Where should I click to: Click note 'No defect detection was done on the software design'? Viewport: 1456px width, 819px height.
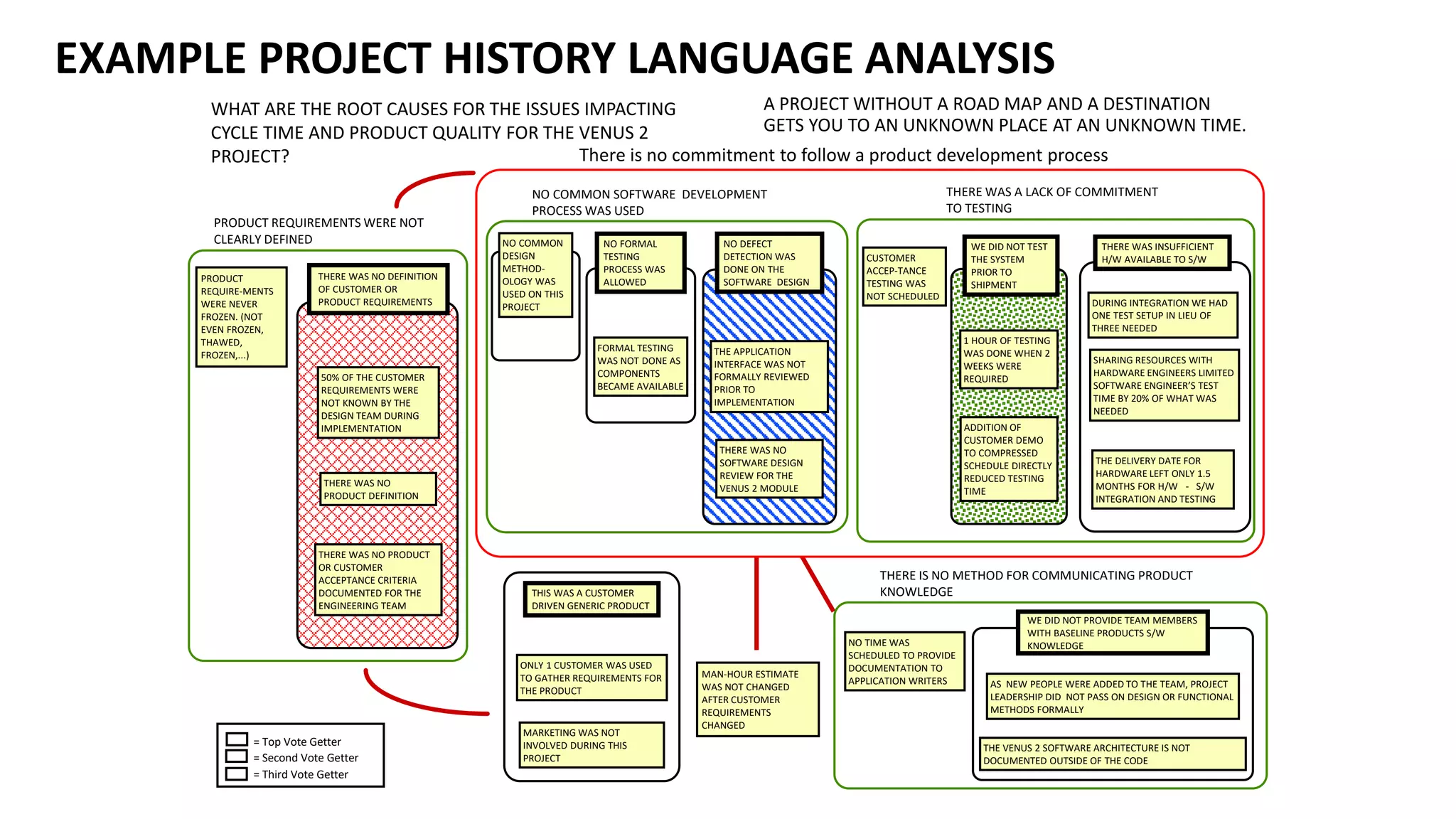pos(769,262)
